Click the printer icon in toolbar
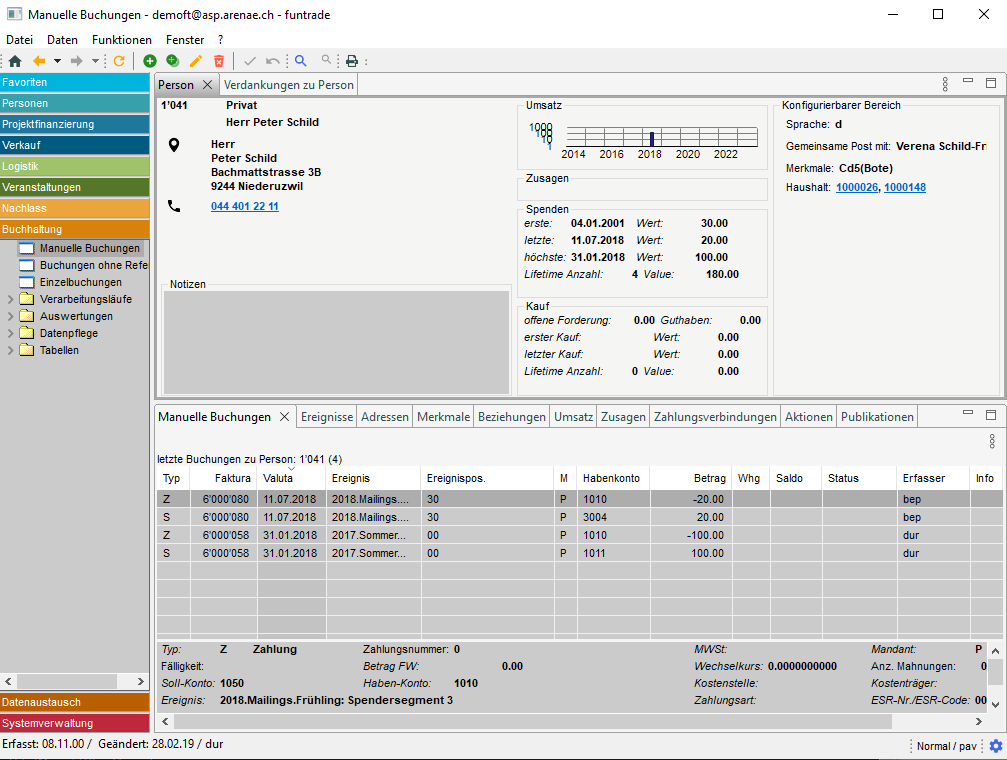 tap(352, 61)
